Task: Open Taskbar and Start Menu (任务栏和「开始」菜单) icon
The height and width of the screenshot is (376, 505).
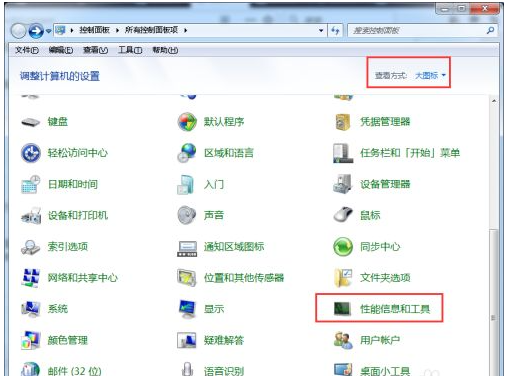Action: point(343,153)
